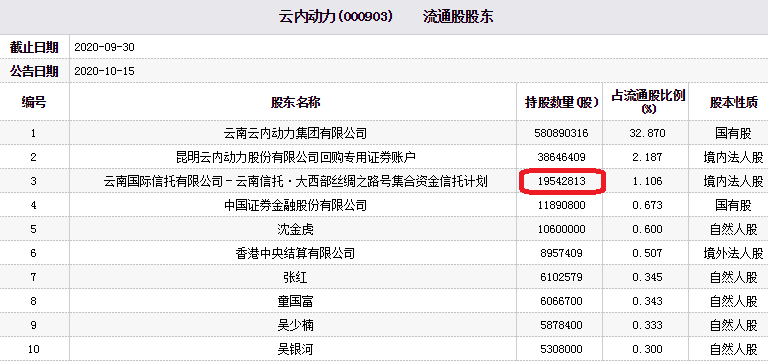Click the 流通股股东 heading
768x361 pixels.
click(458, 17)
